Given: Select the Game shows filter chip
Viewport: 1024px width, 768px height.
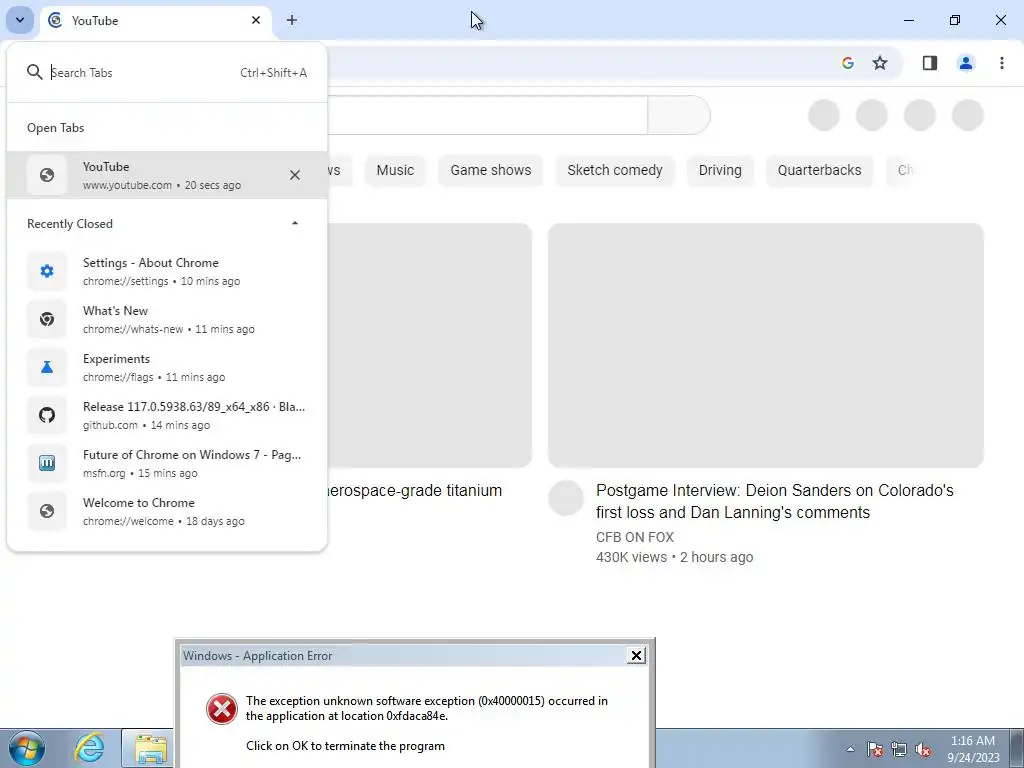Looking at the screenshot, I should pyautogui.click(x=490, y=170).
